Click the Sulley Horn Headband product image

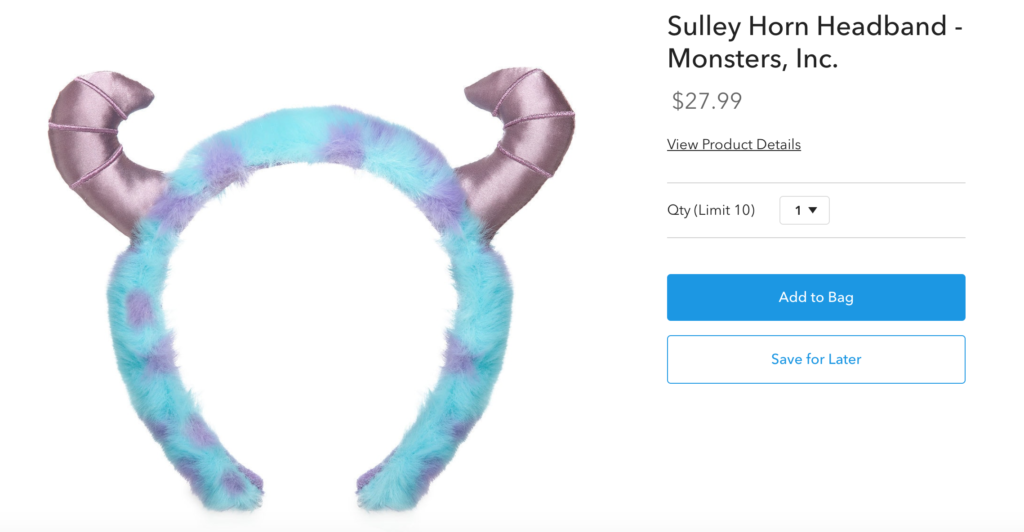click(312, 289)
